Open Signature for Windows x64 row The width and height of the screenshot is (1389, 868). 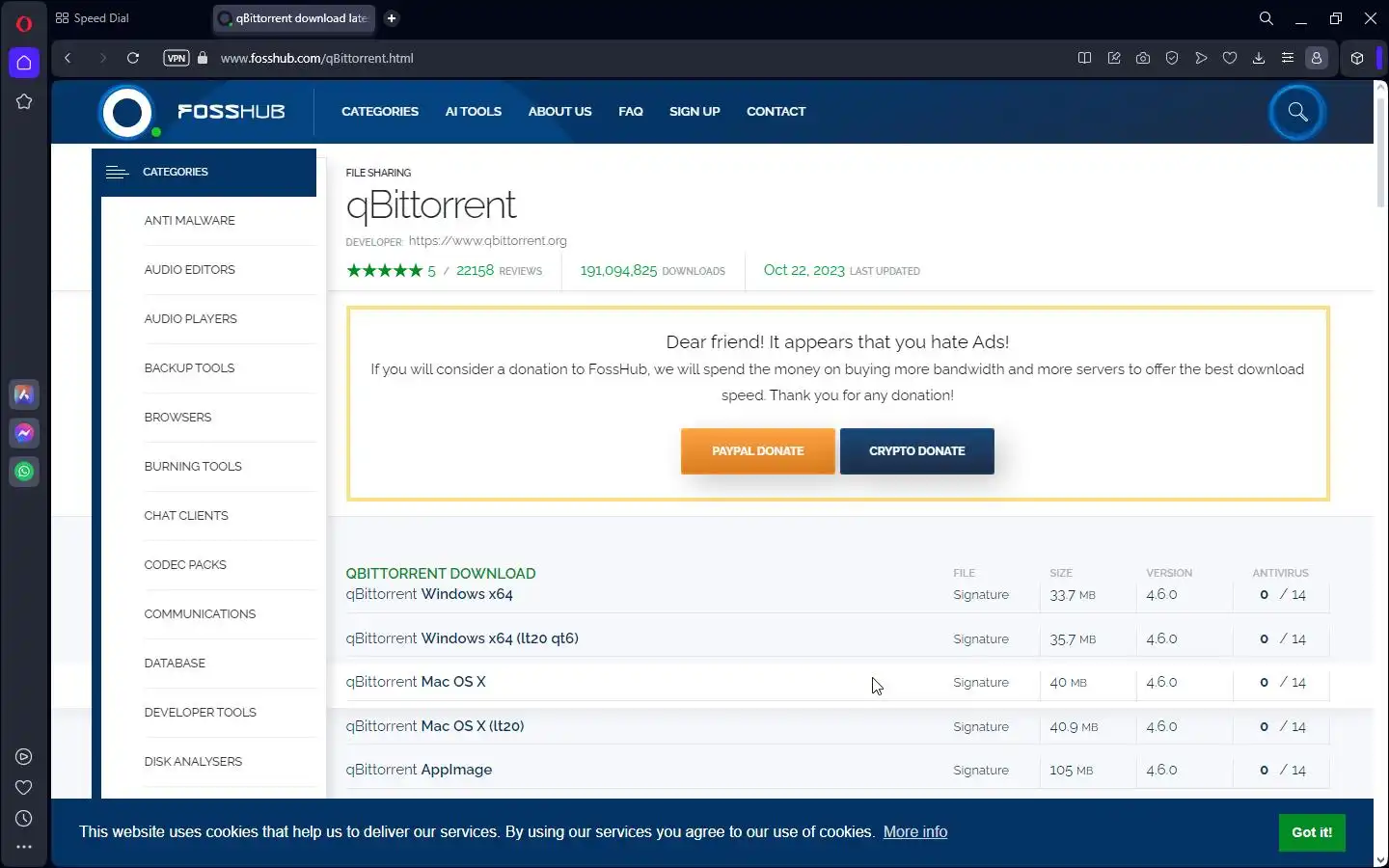pos(981,595)
